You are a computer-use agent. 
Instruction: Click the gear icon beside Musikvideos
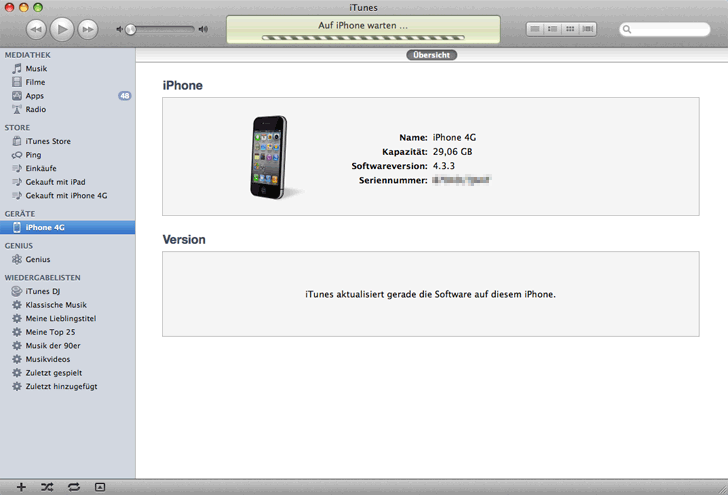(x=17, y=359)
